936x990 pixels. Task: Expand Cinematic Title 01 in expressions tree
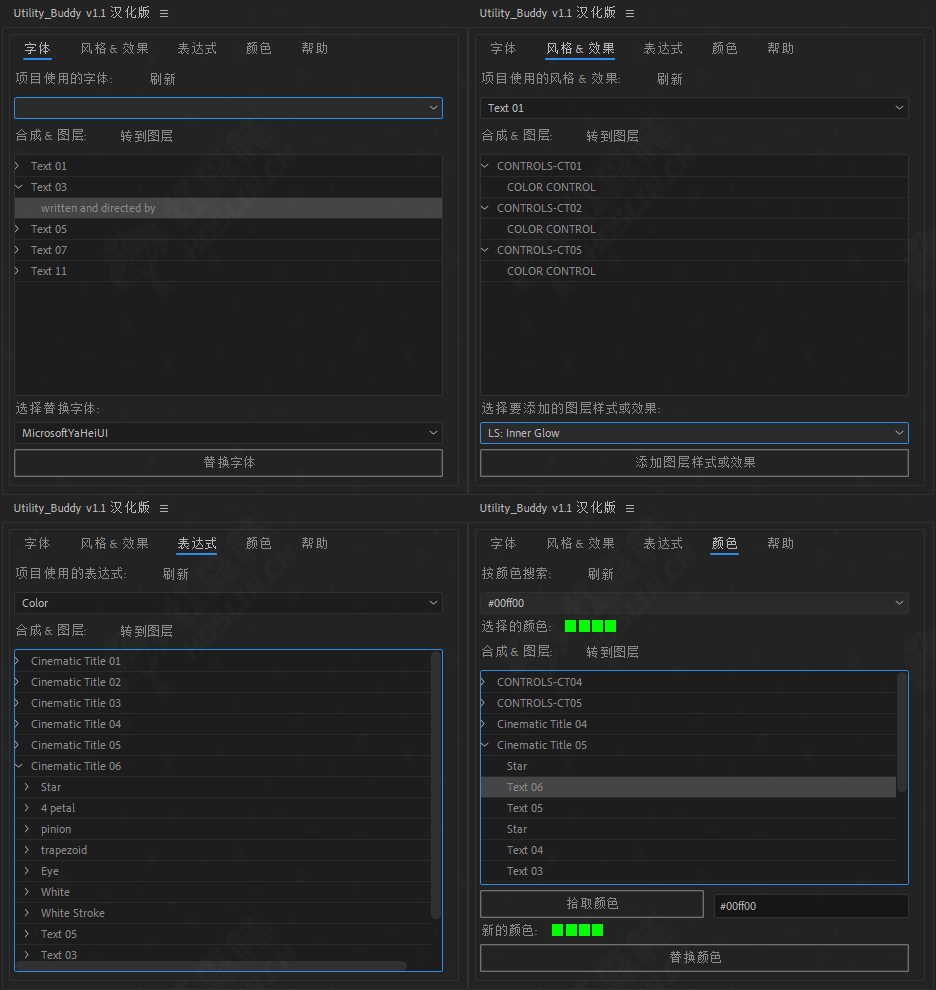pyautogui.click(x=18, y=661)
